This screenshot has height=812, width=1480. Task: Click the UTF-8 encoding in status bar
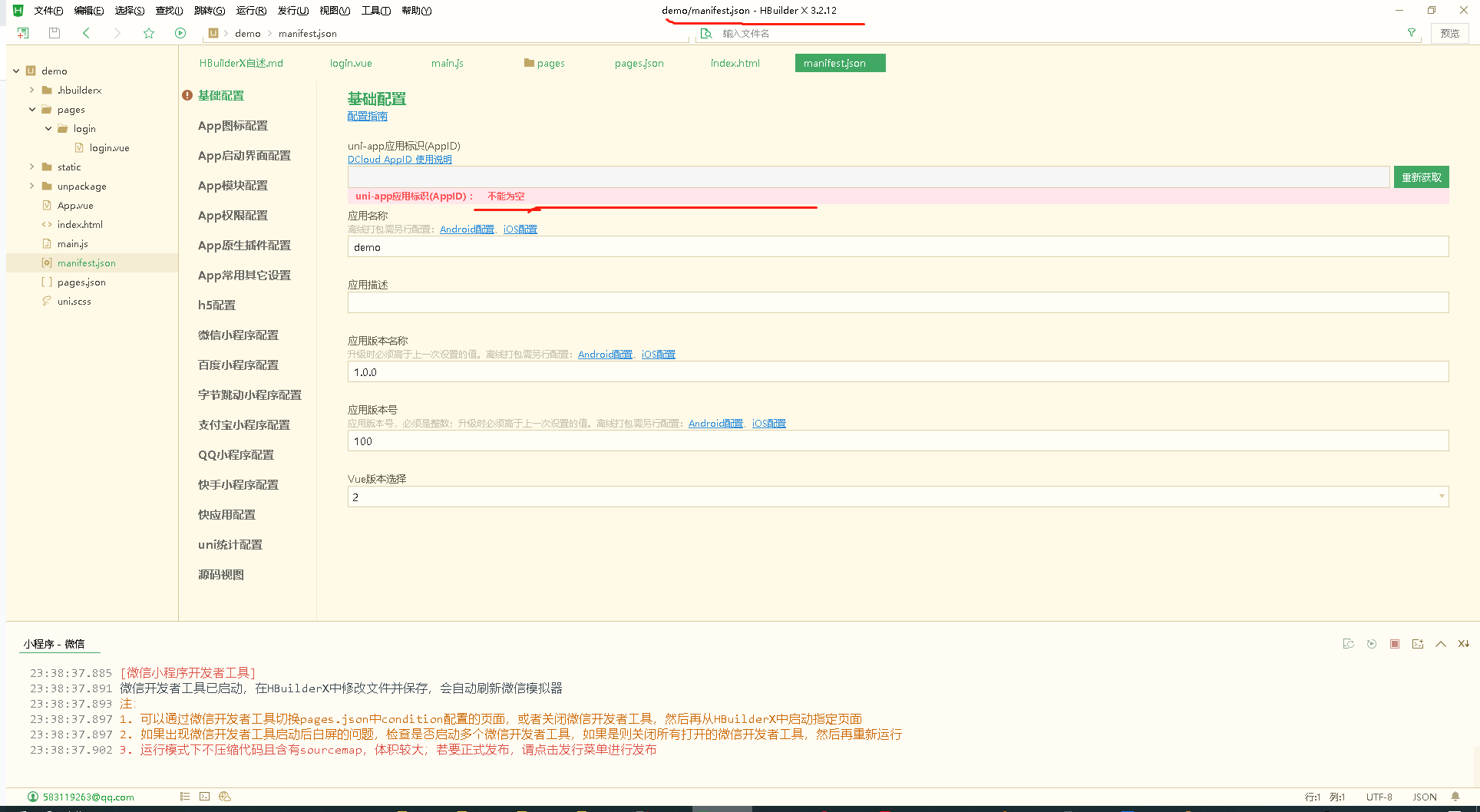1379,797
